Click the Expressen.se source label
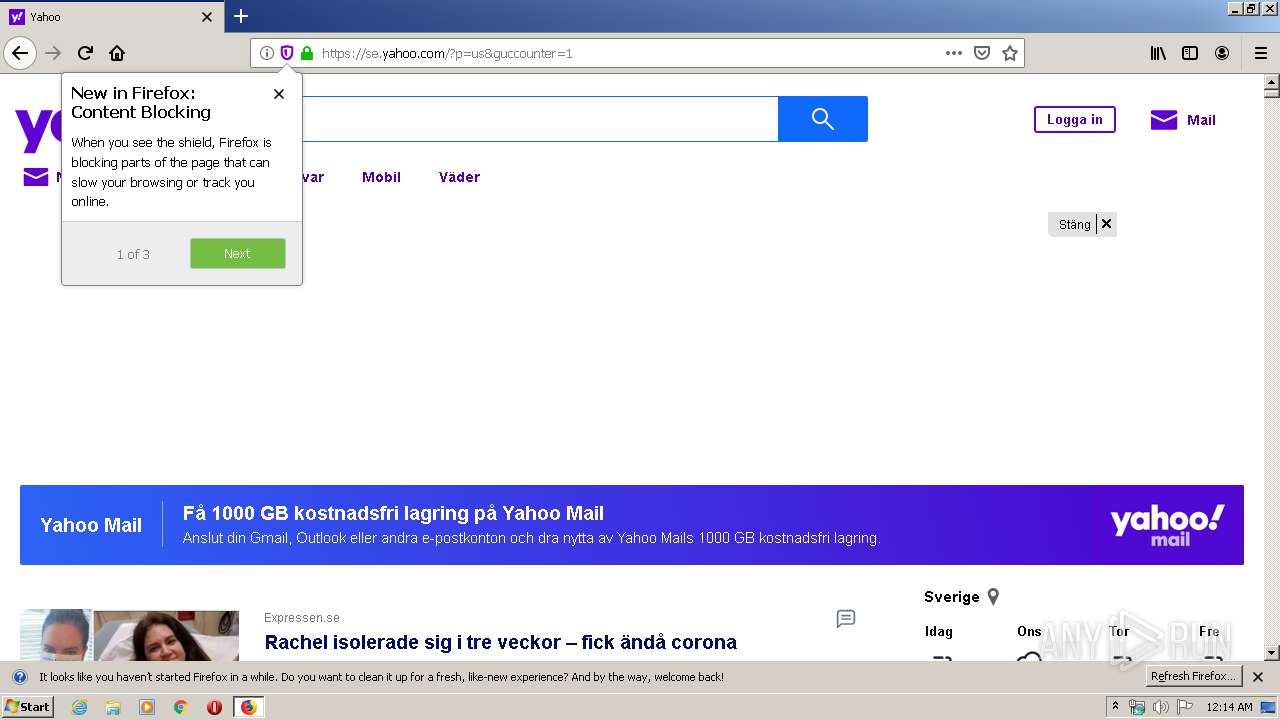This screenshot has height=720, width=1280. [302, 618]
